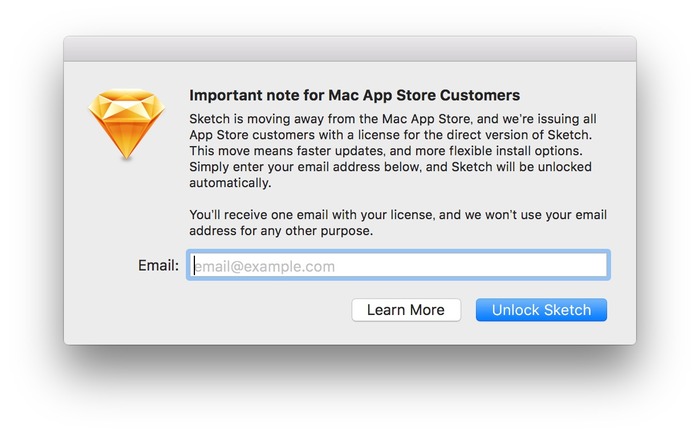
Task: Click empty dialog area below Sketch icon
Action: 126,210
